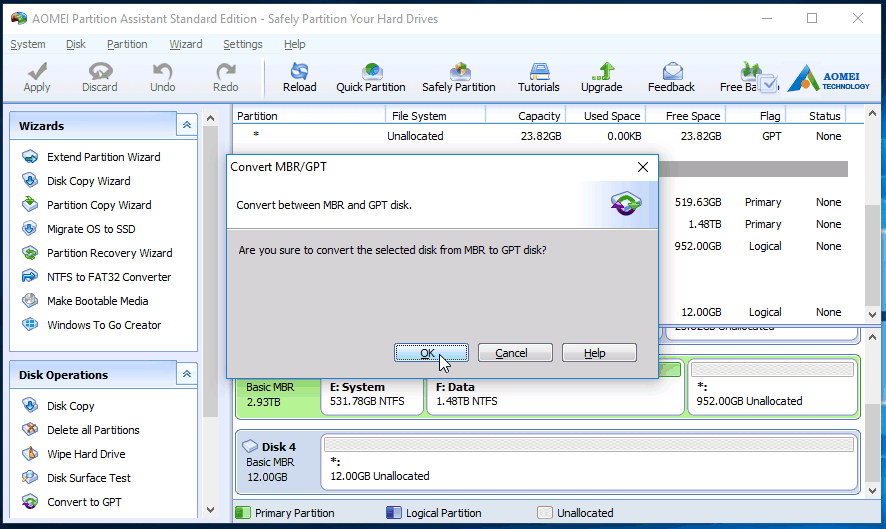
Task: Sort by File System column header
Action: click(435, 116)
